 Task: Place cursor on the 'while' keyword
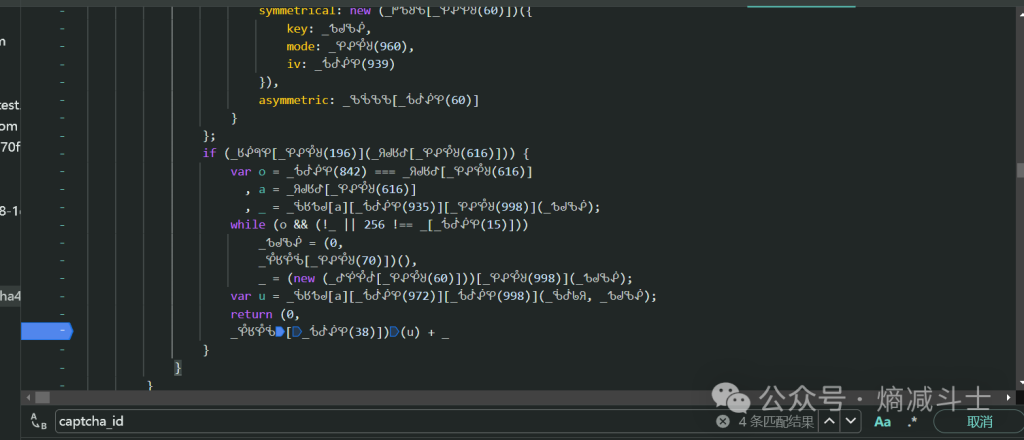pos(247,225)
